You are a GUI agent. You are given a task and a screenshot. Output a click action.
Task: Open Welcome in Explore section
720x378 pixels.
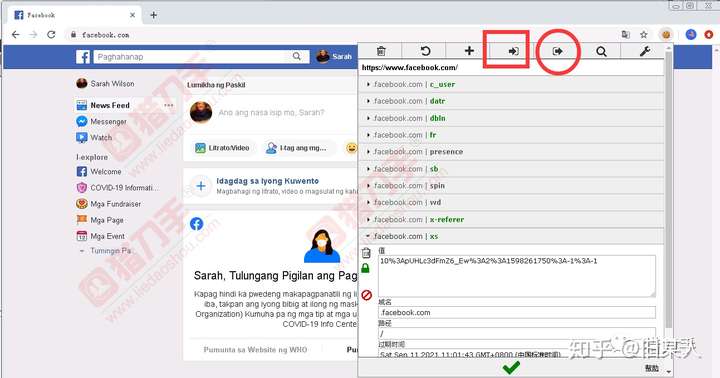(99, 171)
